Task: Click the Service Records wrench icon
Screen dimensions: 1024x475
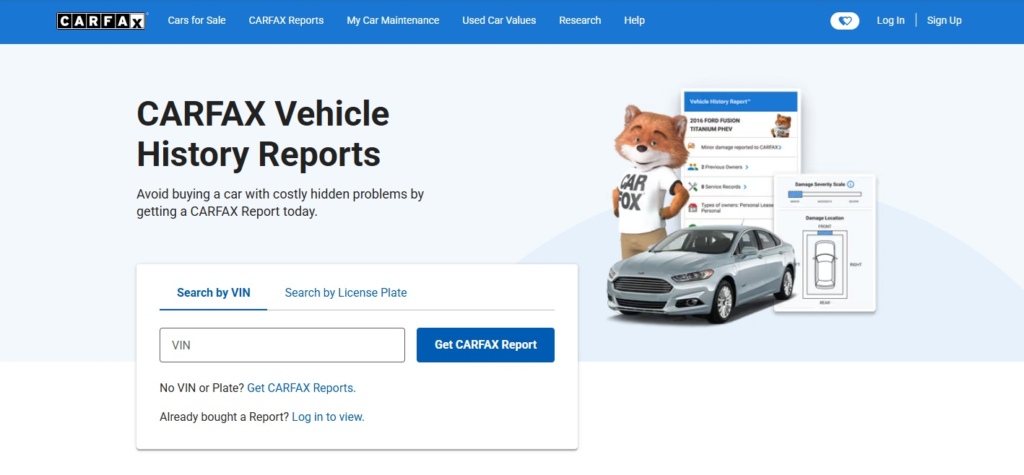Action: 692,186
